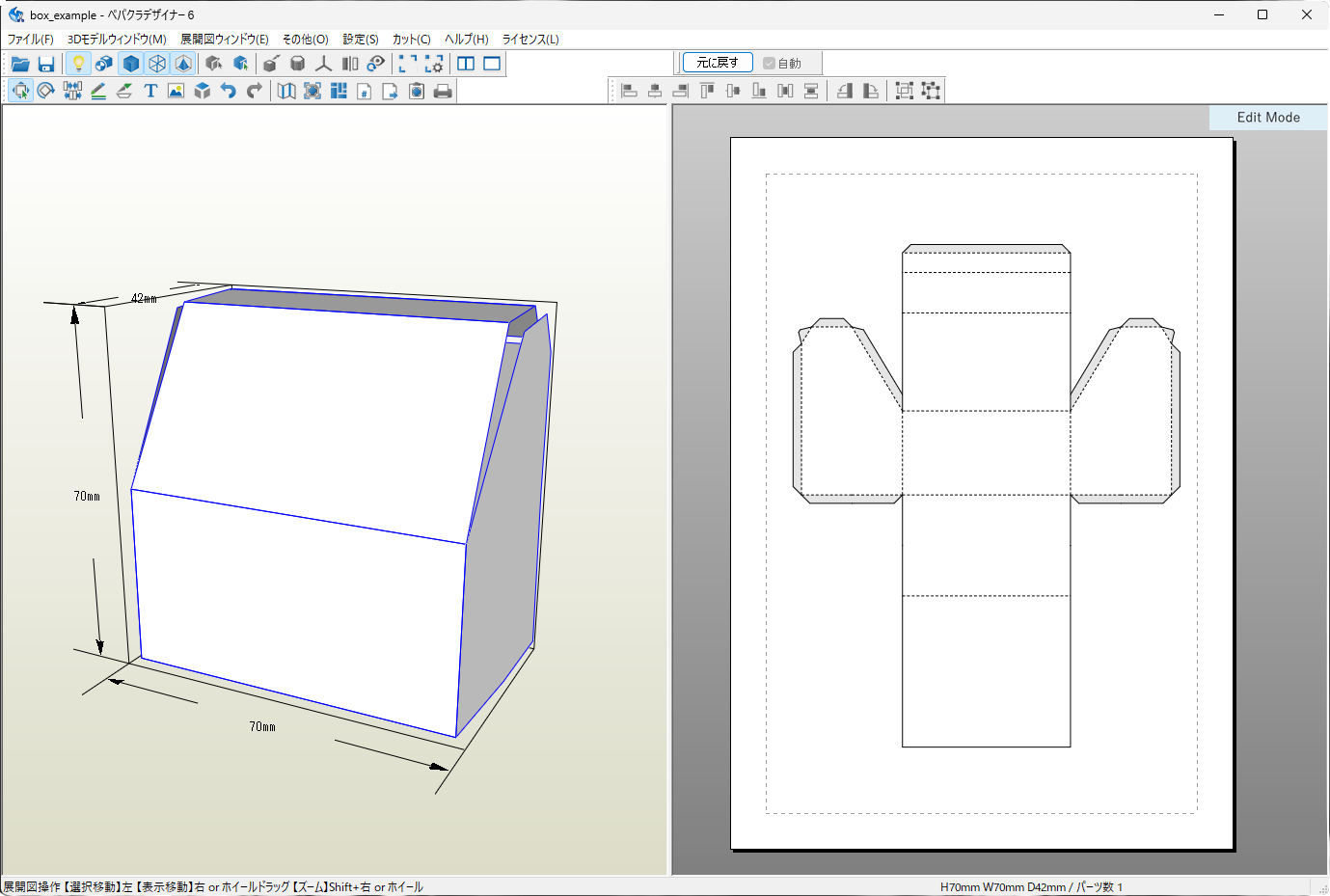Image resolution: width=1330 pixels, height=896 pixels.
Task: Toggle wireframe cube display mode
Action: [157, 64]
